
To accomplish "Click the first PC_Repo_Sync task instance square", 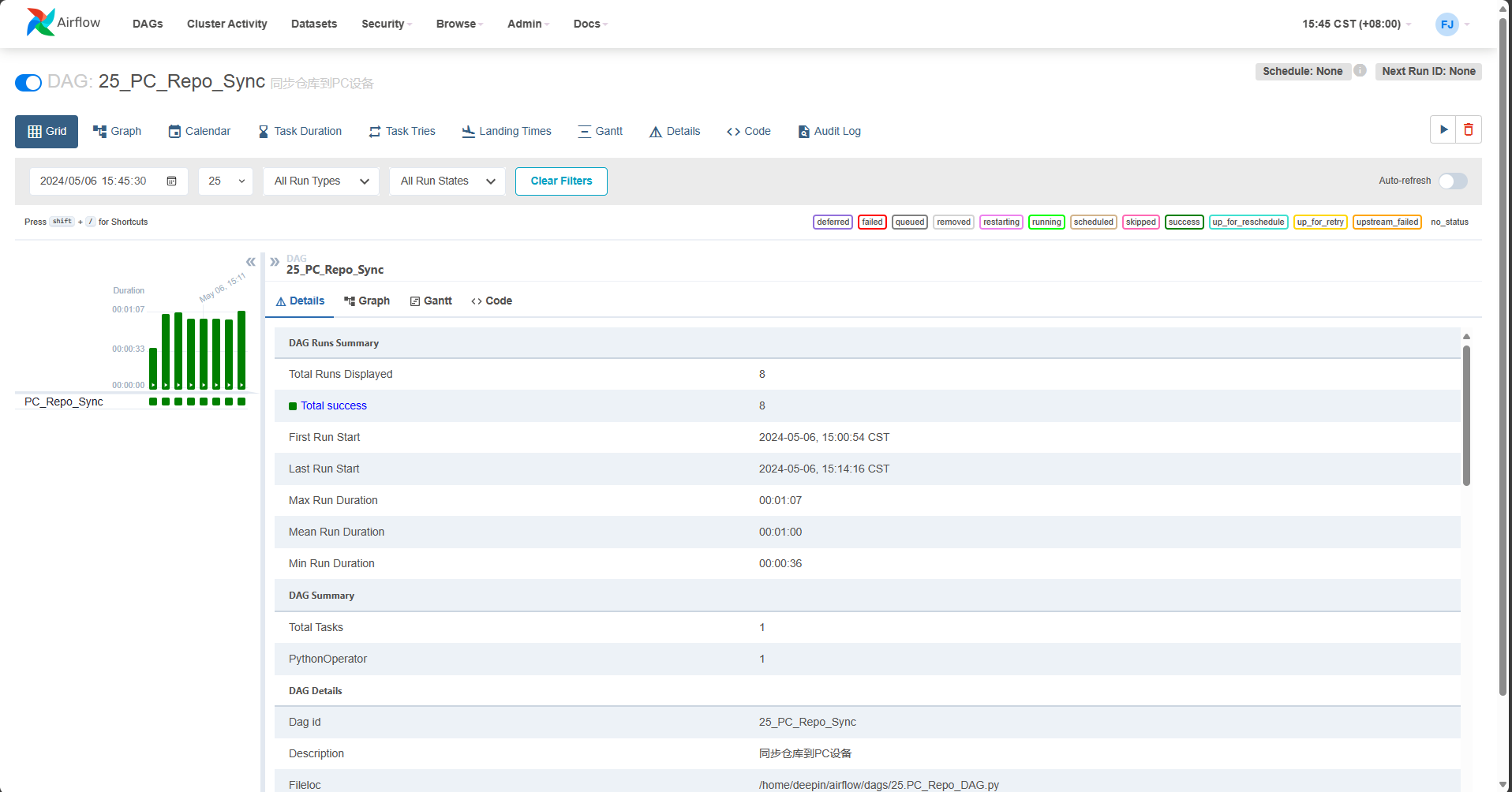I will (x=153, y=402).
